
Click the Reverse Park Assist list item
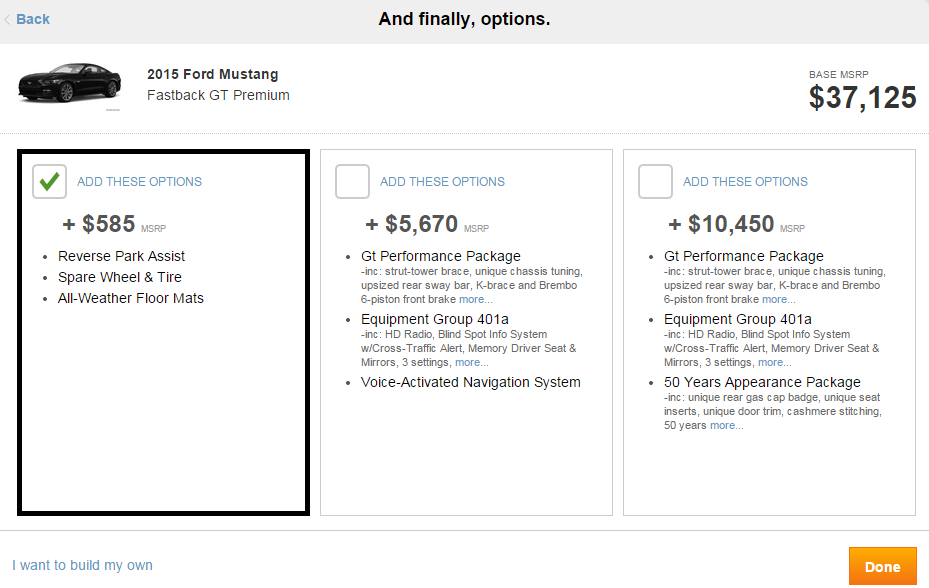tap(121, 256)
